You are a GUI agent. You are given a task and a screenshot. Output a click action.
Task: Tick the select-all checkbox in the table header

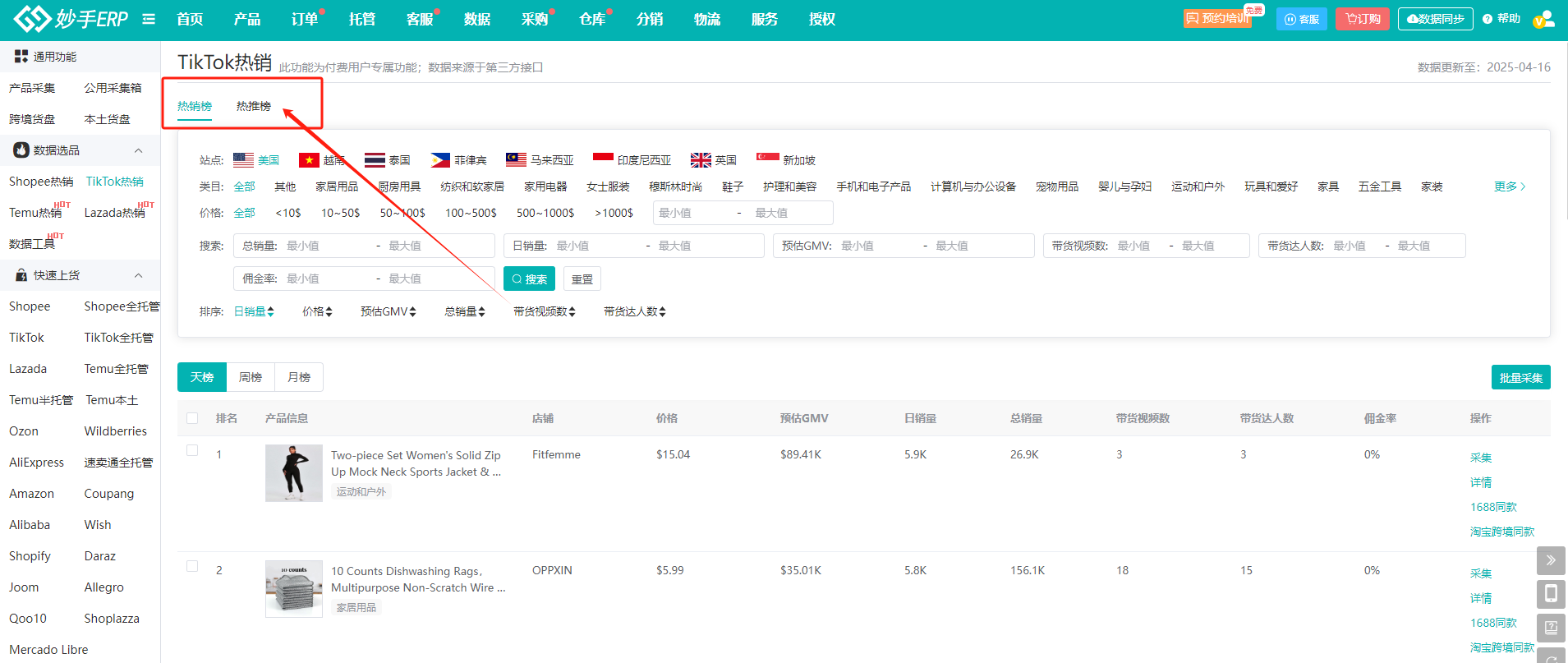coord(192,418)
